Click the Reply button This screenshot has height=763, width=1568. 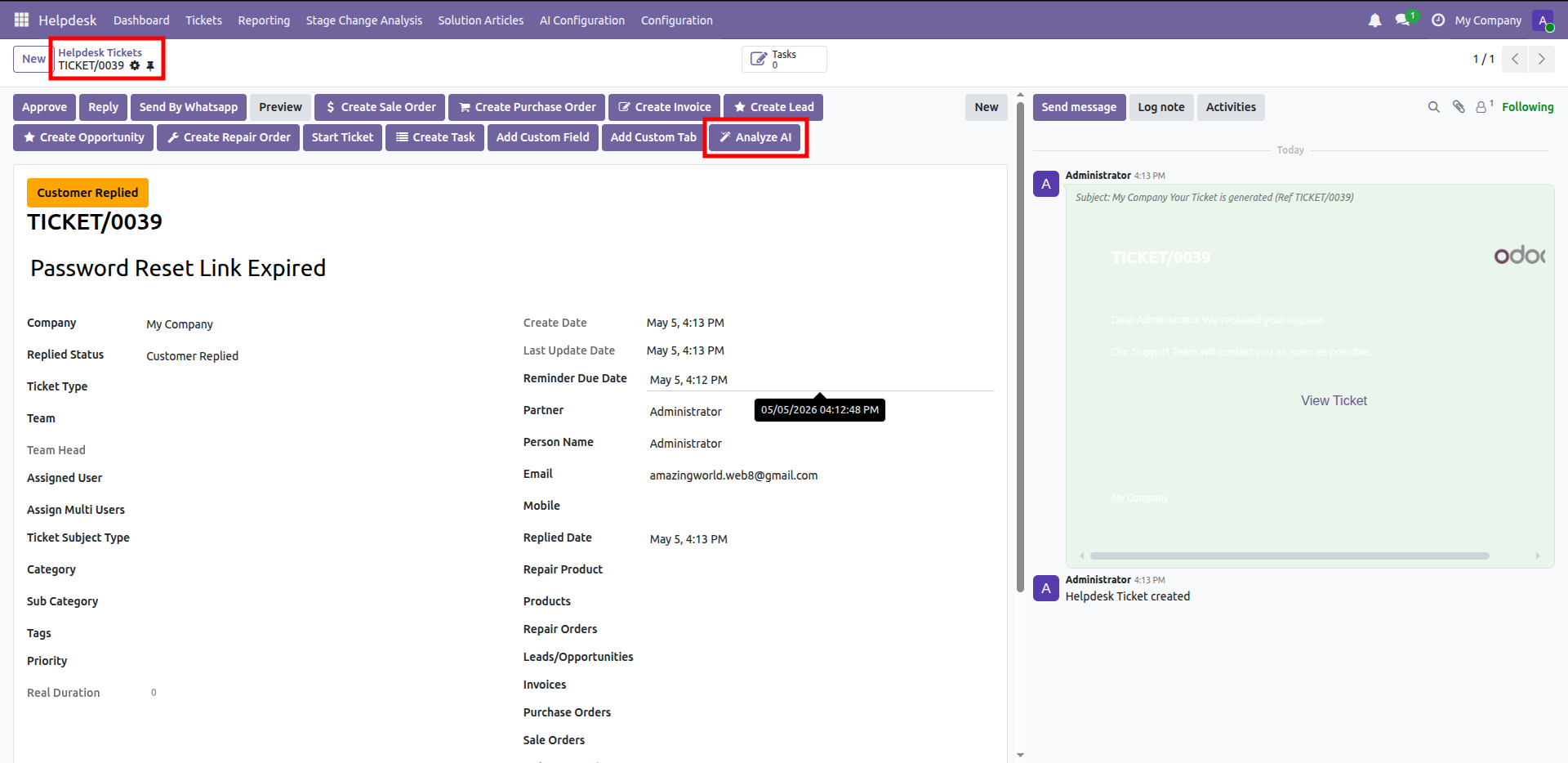[103, 107]
